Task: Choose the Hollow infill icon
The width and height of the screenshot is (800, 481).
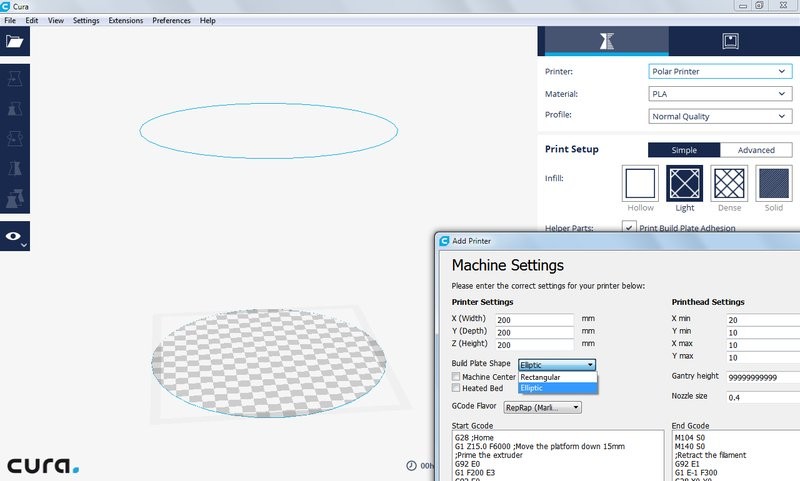Action: [640, 183]
